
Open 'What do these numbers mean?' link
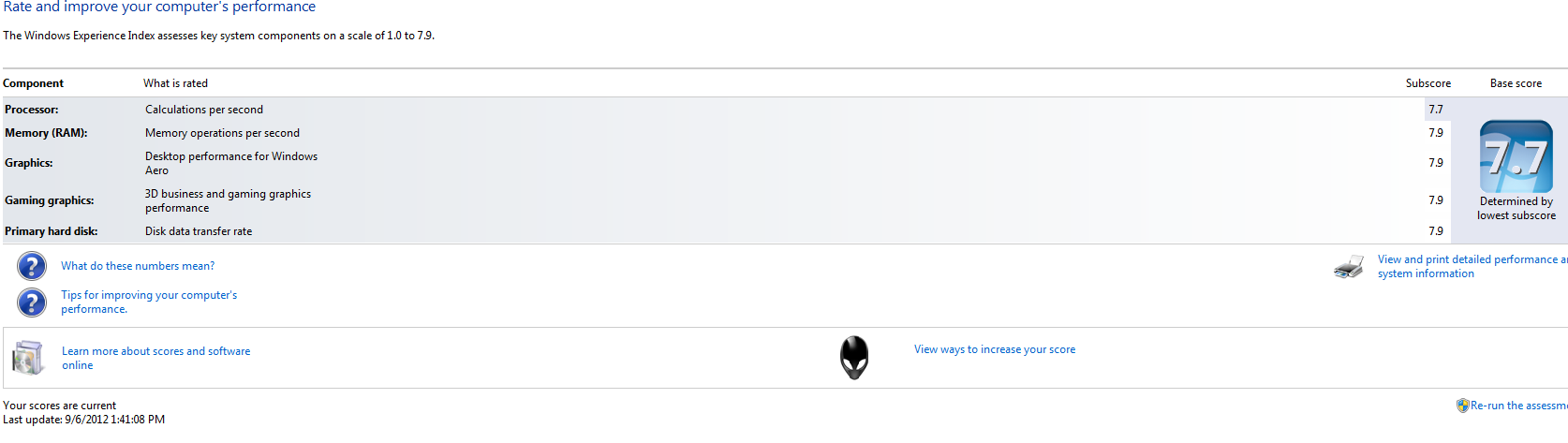point(138,266)
